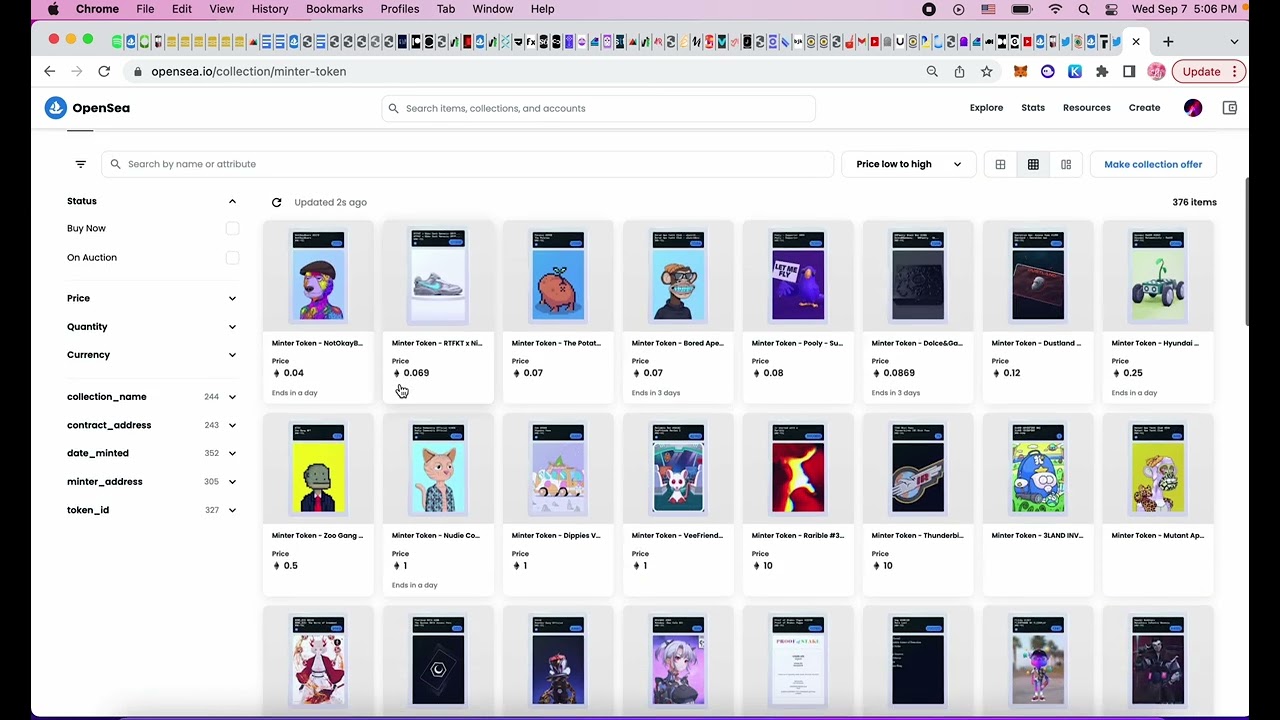This screenshot has width=1280, height=720.
Task: Open Chrome profile avatar
Action: 1156,71
